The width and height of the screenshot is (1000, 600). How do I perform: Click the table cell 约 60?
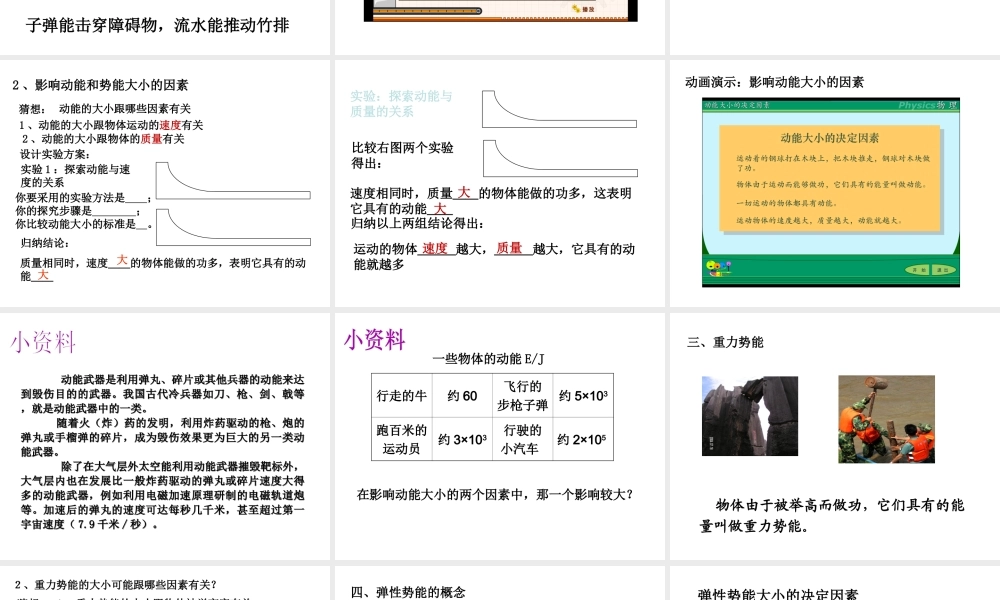pyautogui.click(x=462, y=396)
